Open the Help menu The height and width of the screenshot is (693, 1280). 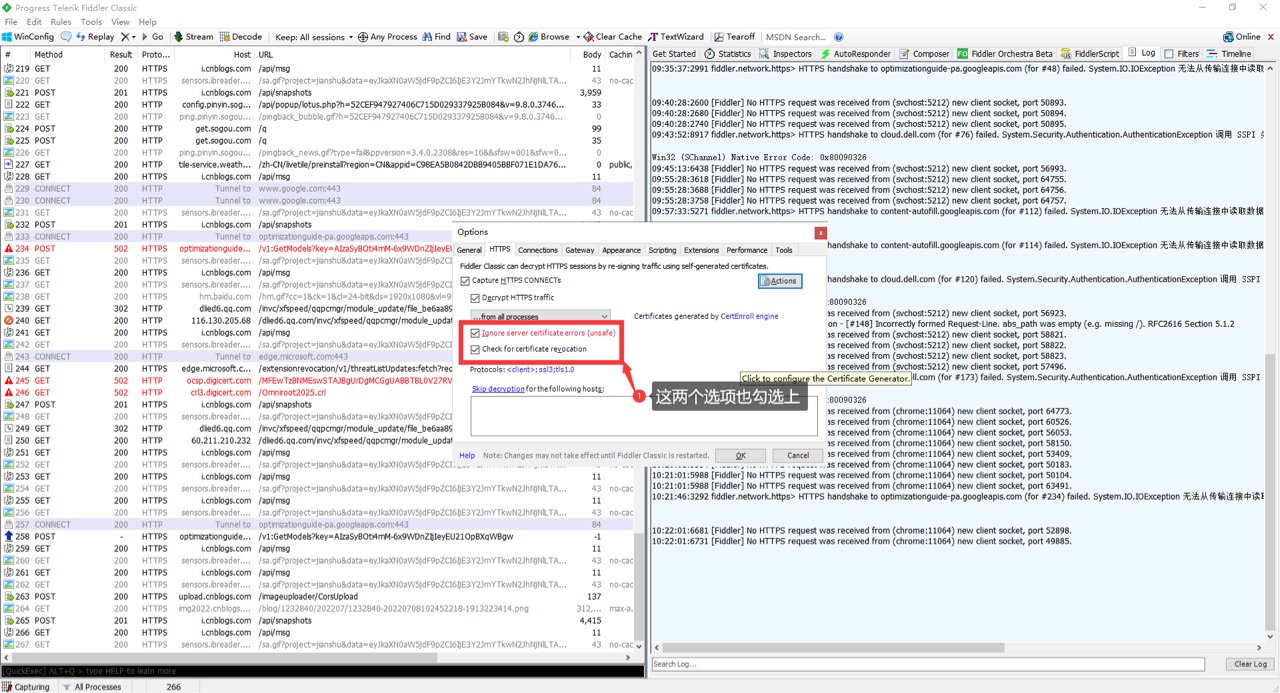coord(148,21)
